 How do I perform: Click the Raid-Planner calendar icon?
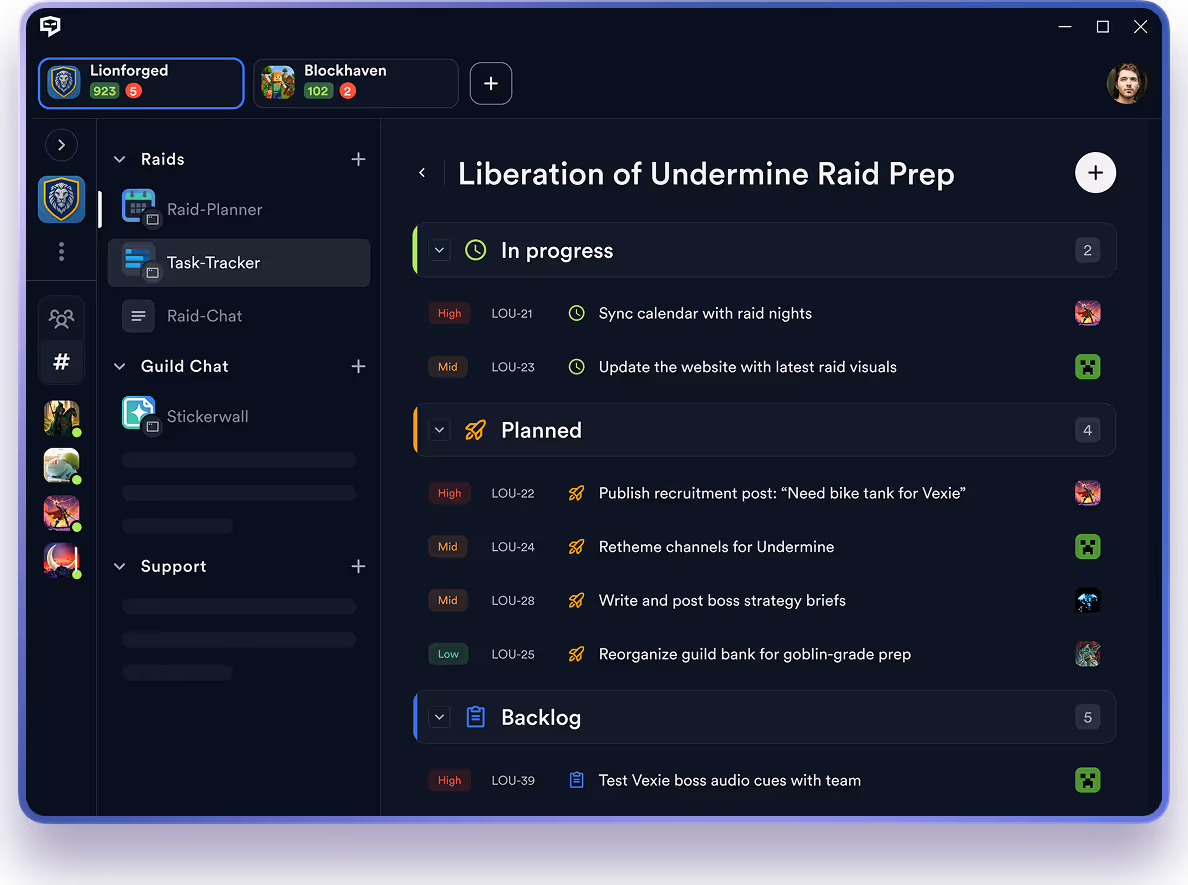[139, 206]
